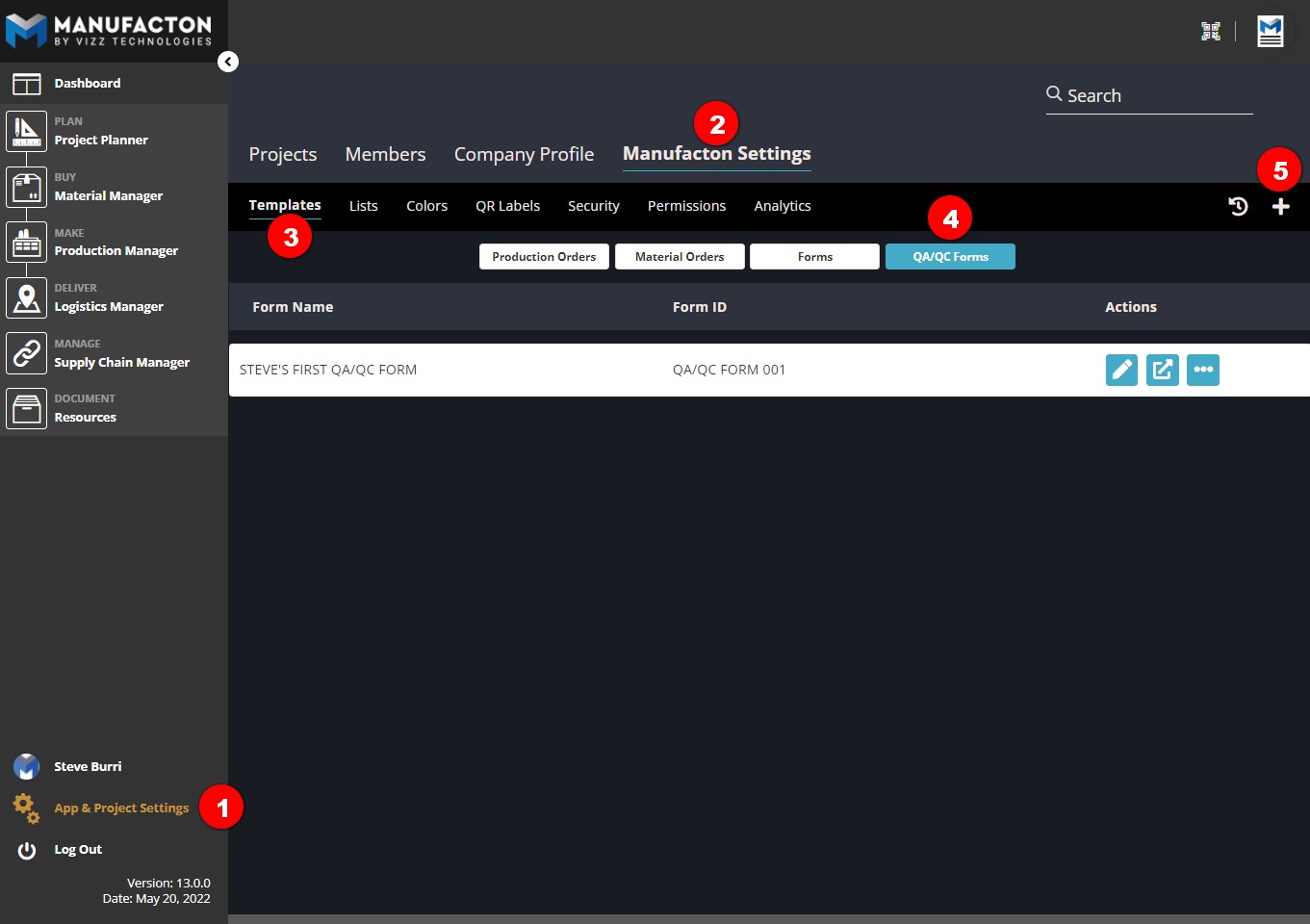Viewport: 1310px width, 924px height.
Task: Open the company logo icon at top right
Action: [x=1271, y=32]
